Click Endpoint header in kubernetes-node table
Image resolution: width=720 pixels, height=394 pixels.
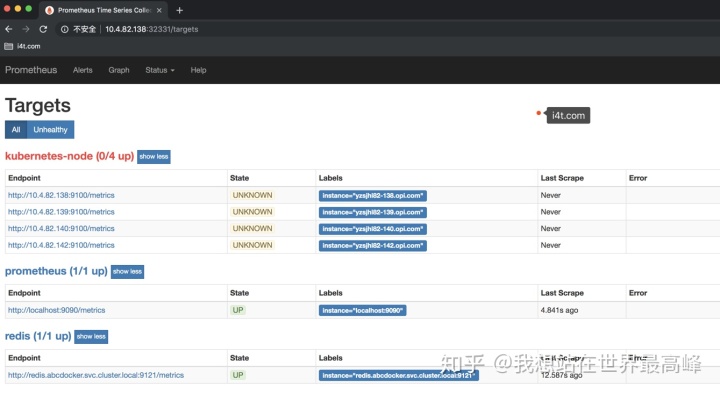click(24, 178)
